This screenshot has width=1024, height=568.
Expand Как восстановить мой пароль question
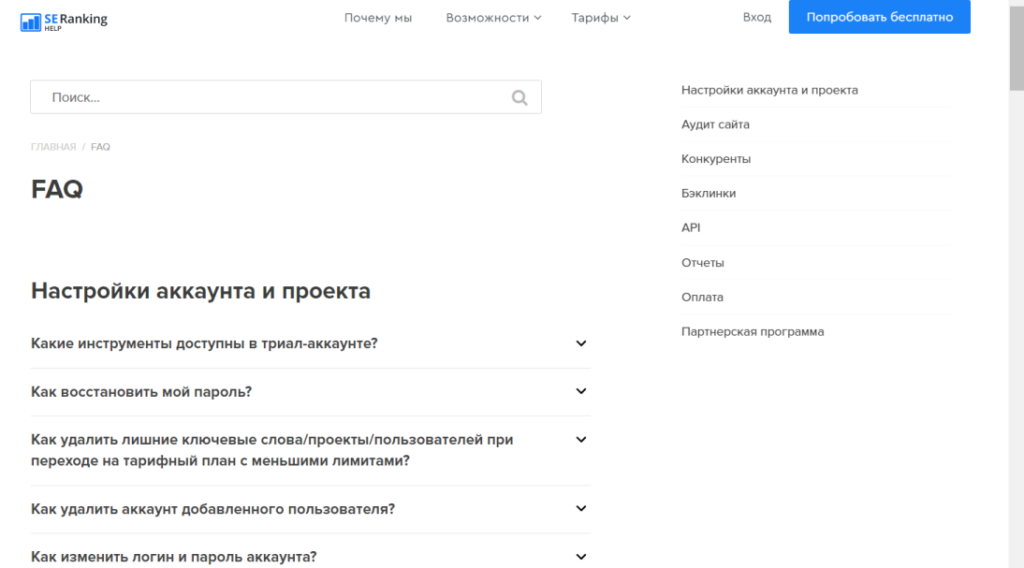click(310, 392)
